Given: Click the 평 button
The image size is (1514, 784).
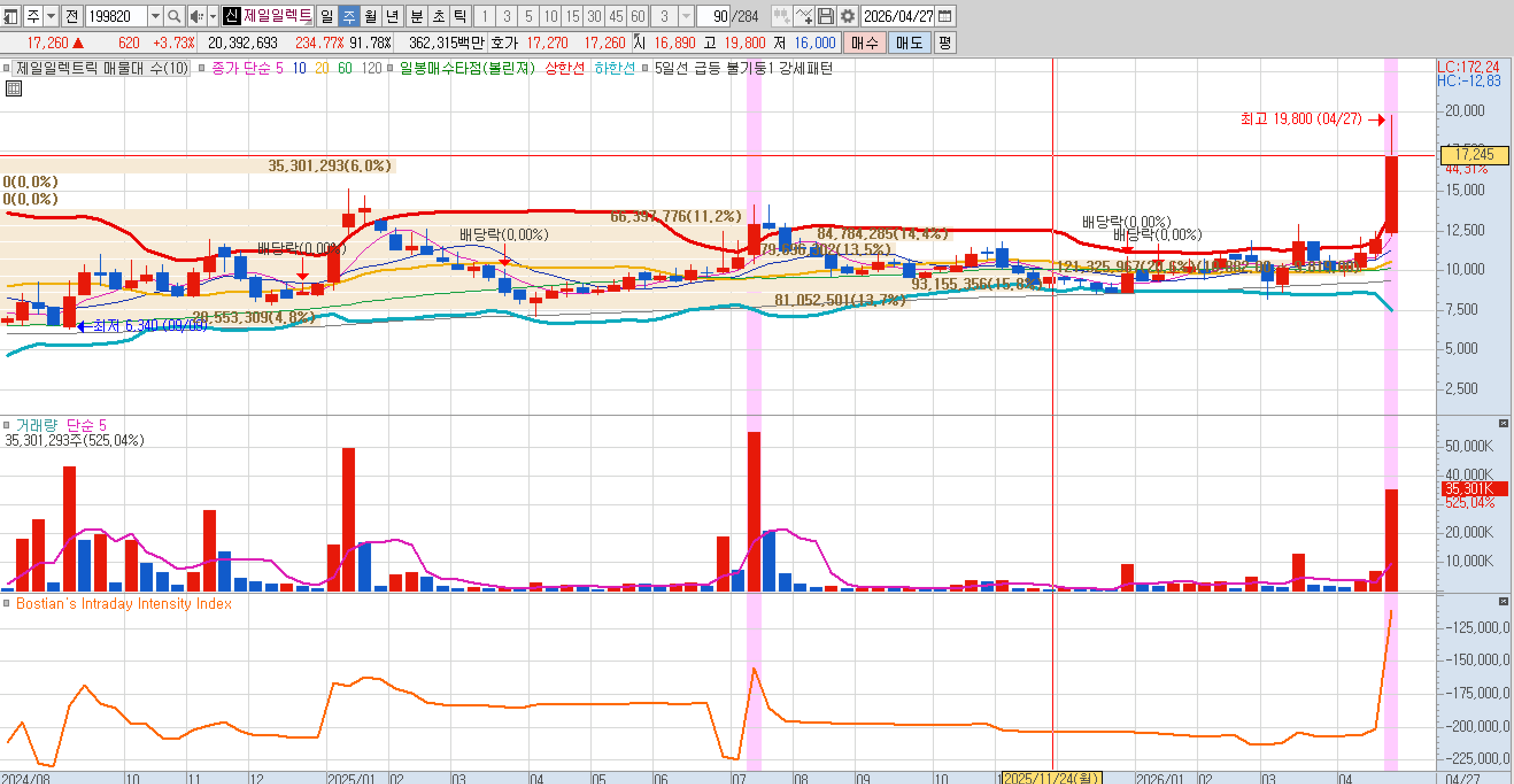Looking at the screenshot, I should click(945, 43).
